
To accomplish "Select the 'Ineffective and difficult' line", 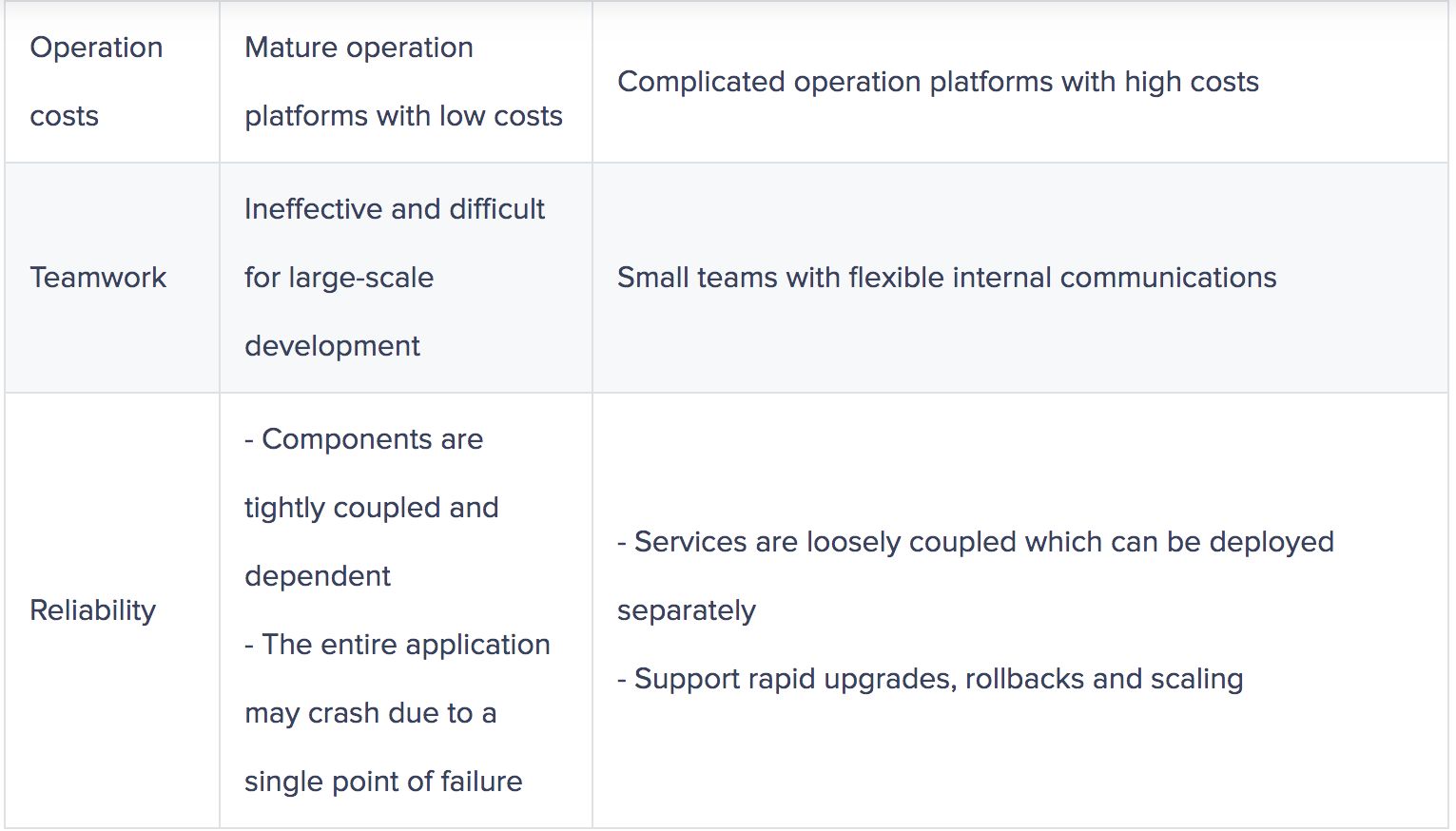I will click(x=394, y=209).
